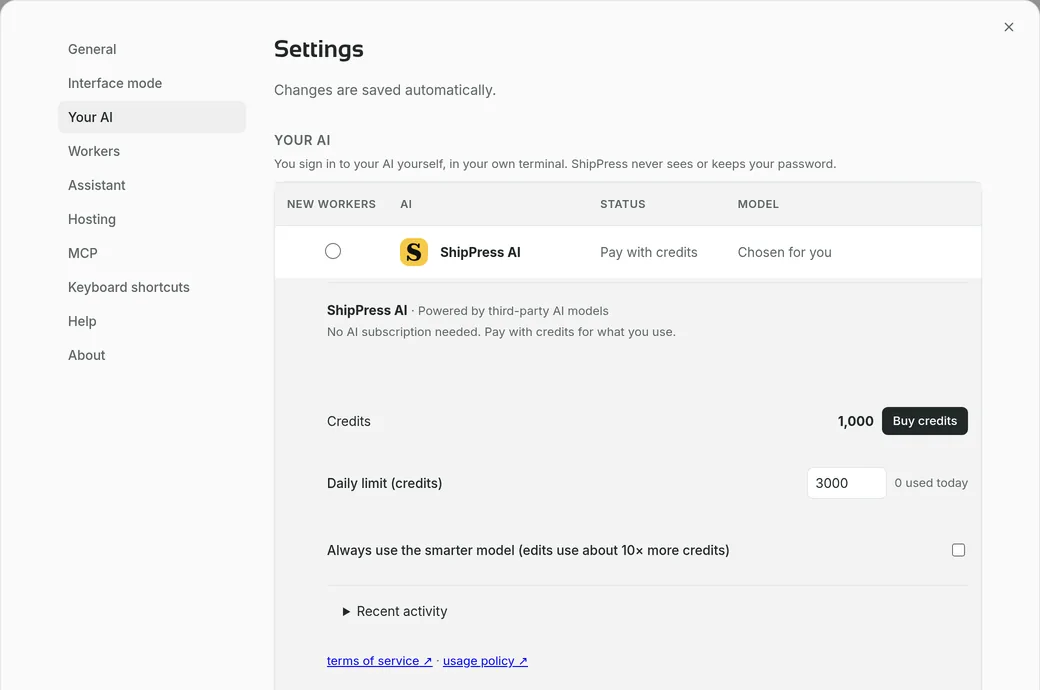Screen dimensions: 1040x690
Task: Click the Buy credits button
Action: [925, 421]
